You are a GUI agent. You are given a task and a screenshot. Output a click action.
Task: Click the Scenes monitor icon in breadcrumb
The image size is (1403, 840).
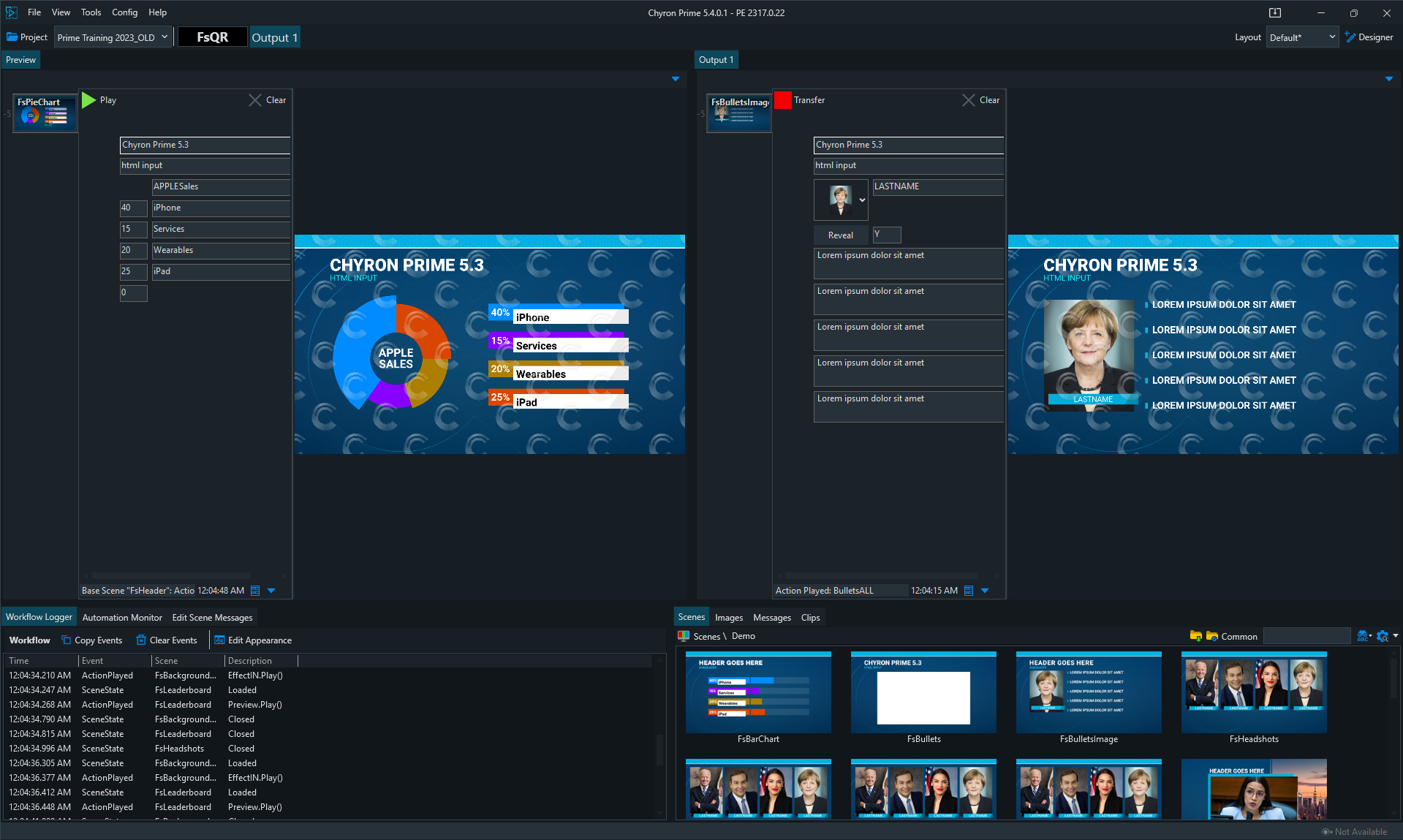click(684, 636)
